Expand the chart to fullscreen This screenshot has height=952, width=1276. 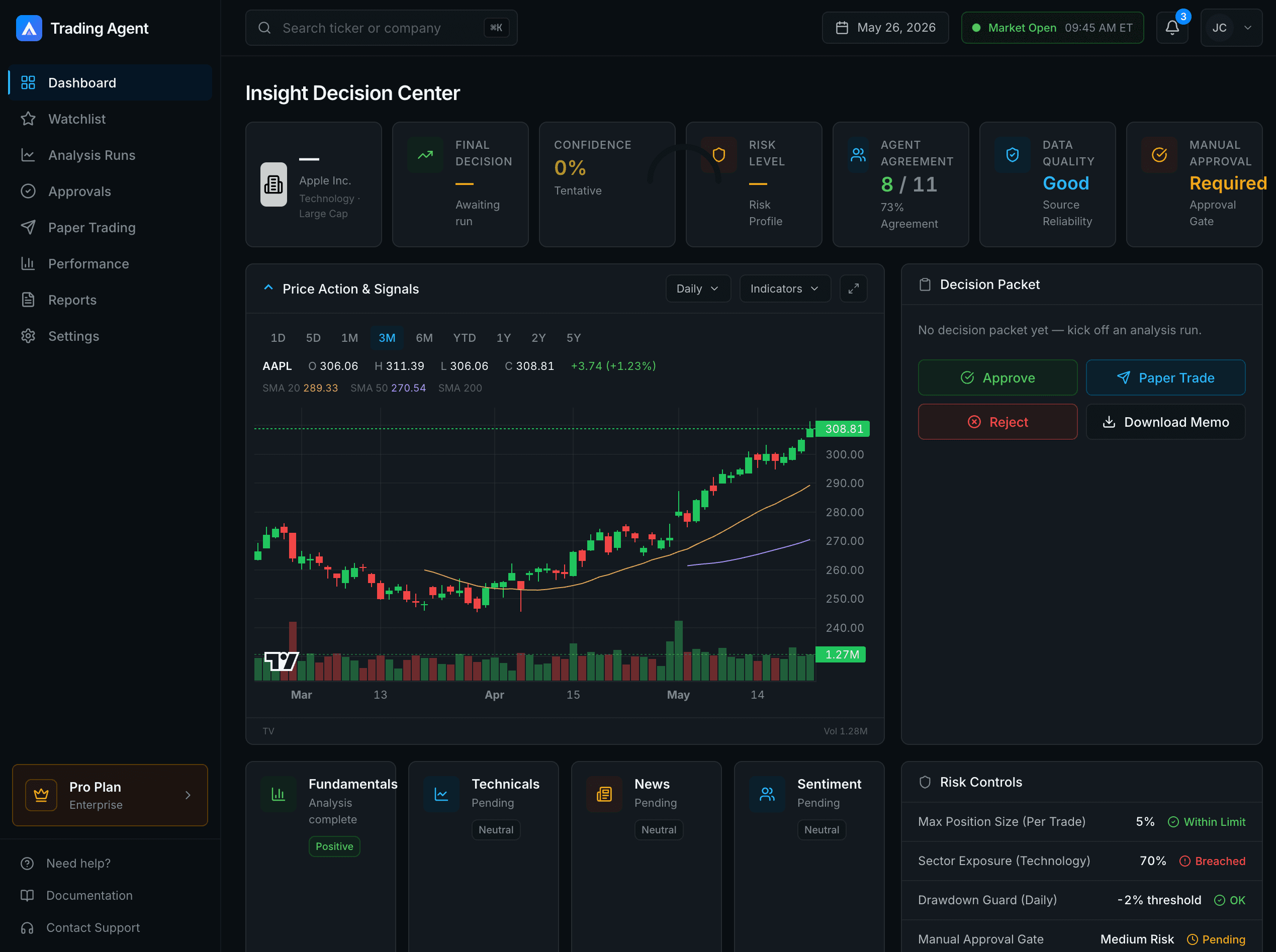[x=853, y=289]
